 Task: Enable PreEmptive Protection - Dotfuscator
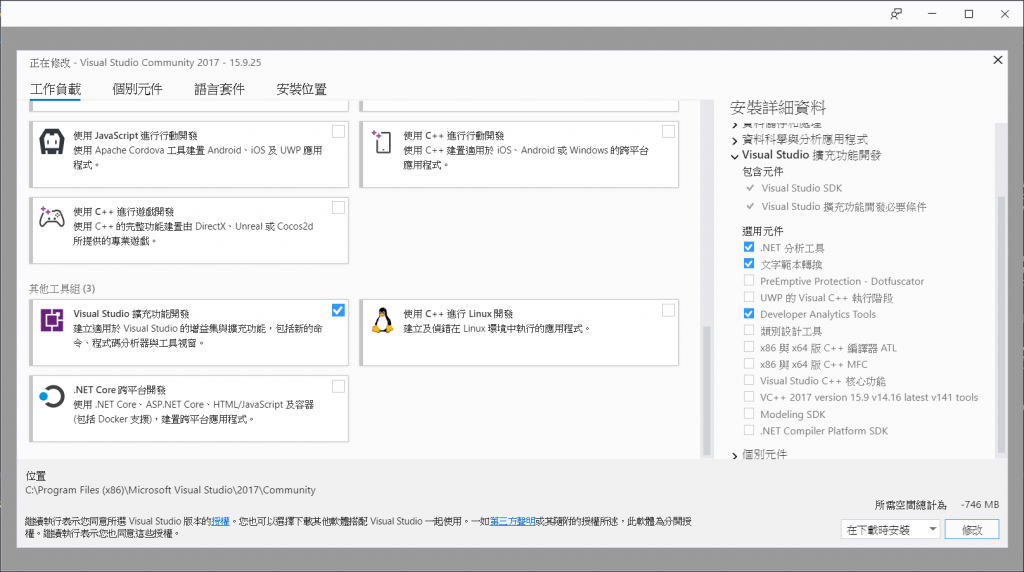click(748, 281)
